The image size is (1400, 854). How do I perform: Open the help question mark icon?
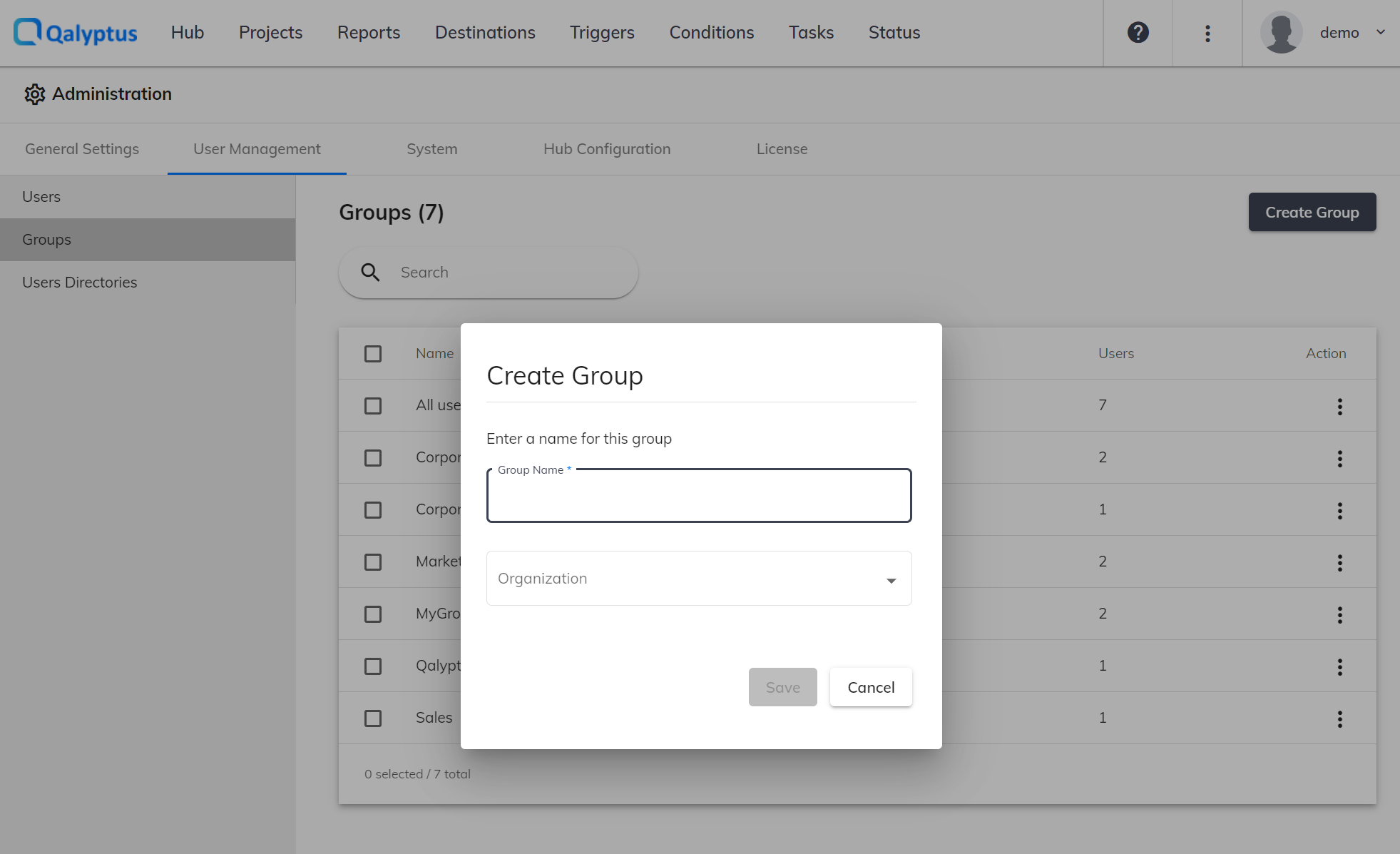[x=1137, y=32]
